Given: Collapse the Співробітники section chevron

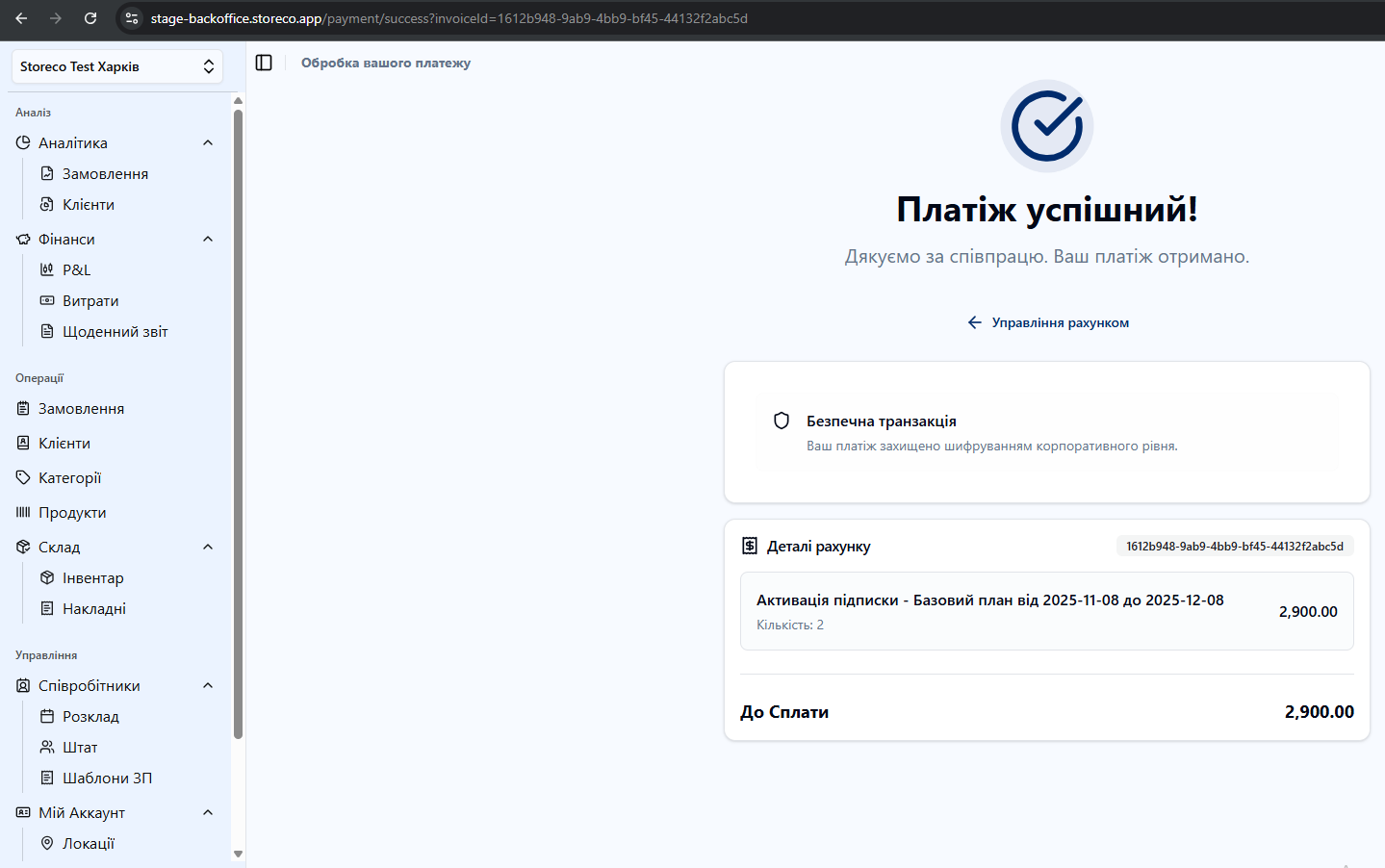Looking at the screenshot, I should coord(208,685).
